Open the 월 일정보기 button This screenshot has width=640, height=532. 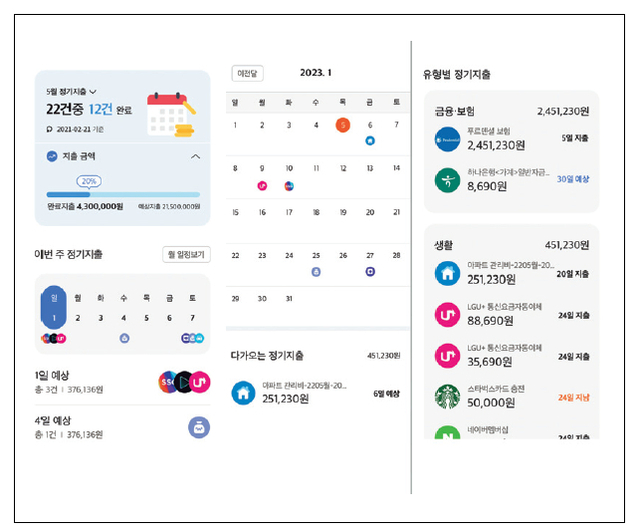point(186,254)
